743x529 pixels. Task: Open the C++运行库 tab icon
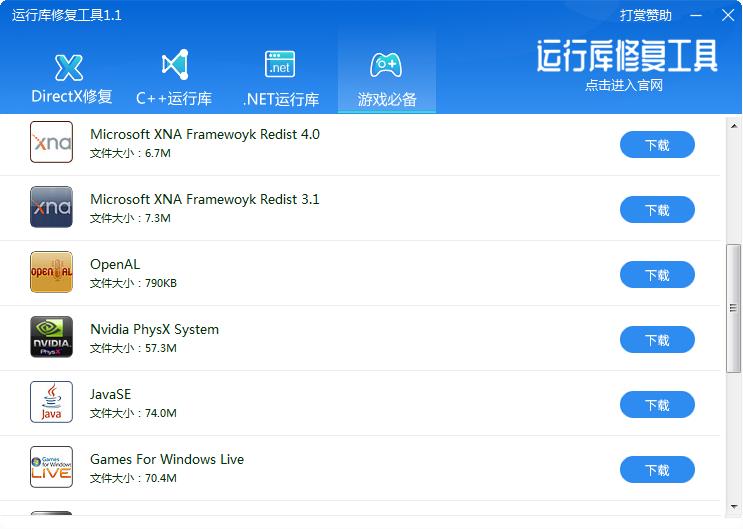pos(175,65)
